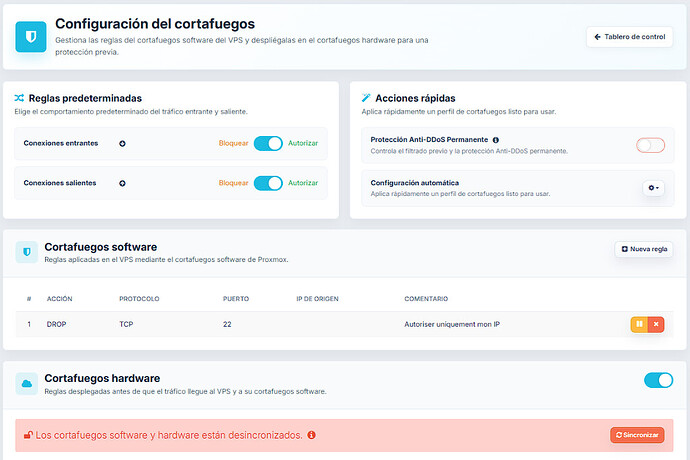Enable Protección Anti-DDoS Permanente switch
The image size is (690, 460).
(650, 145)
